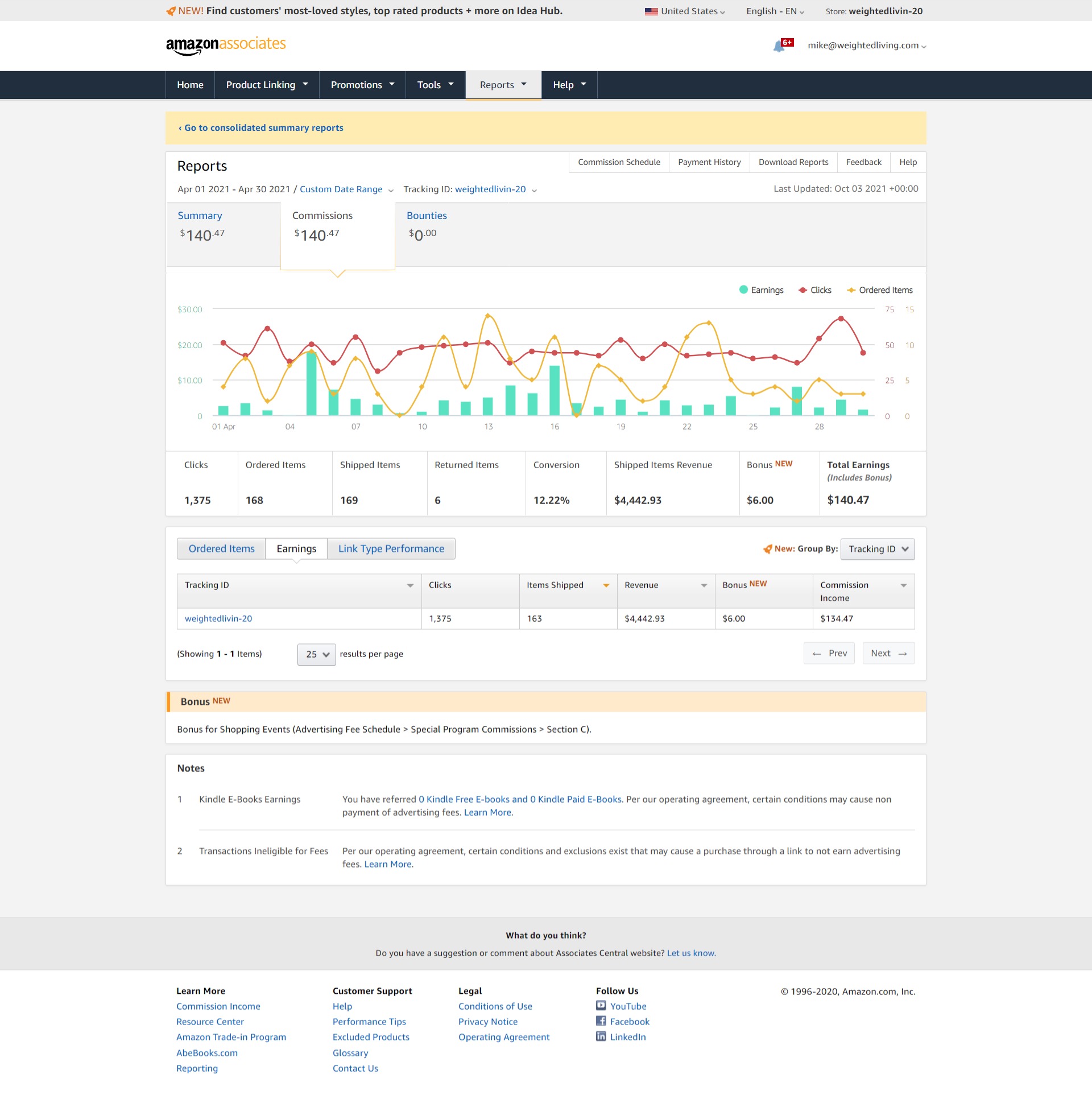Screen dimensions: 1092x1099
Task: Click the Feedback button
Action: click(x=863, y=162)
